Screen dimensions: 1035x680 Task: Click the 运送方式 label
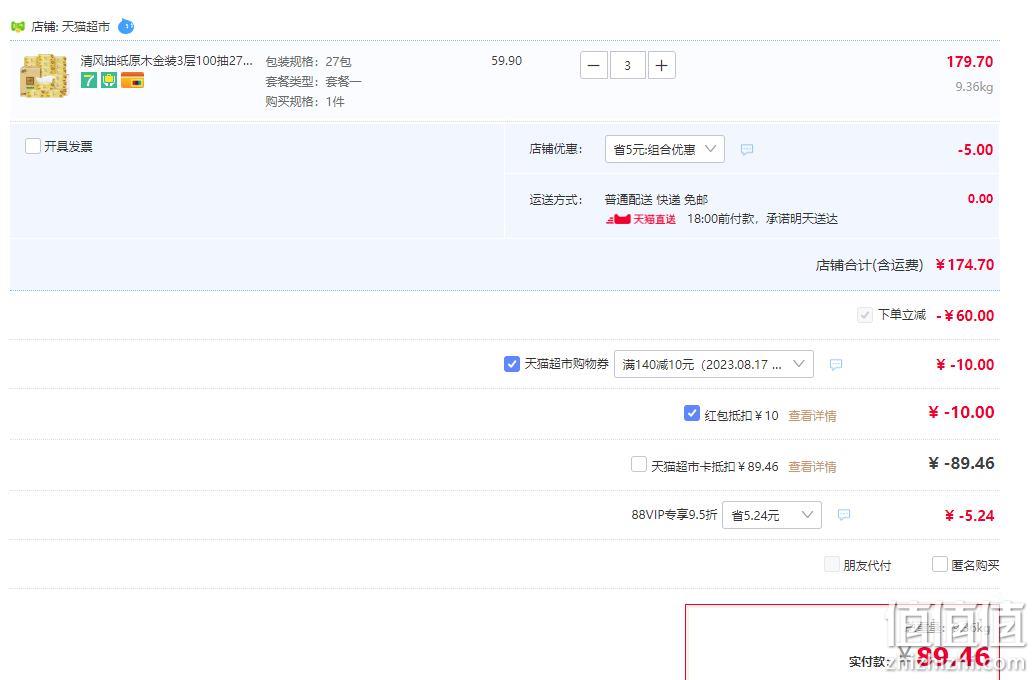tap(556, 200)
